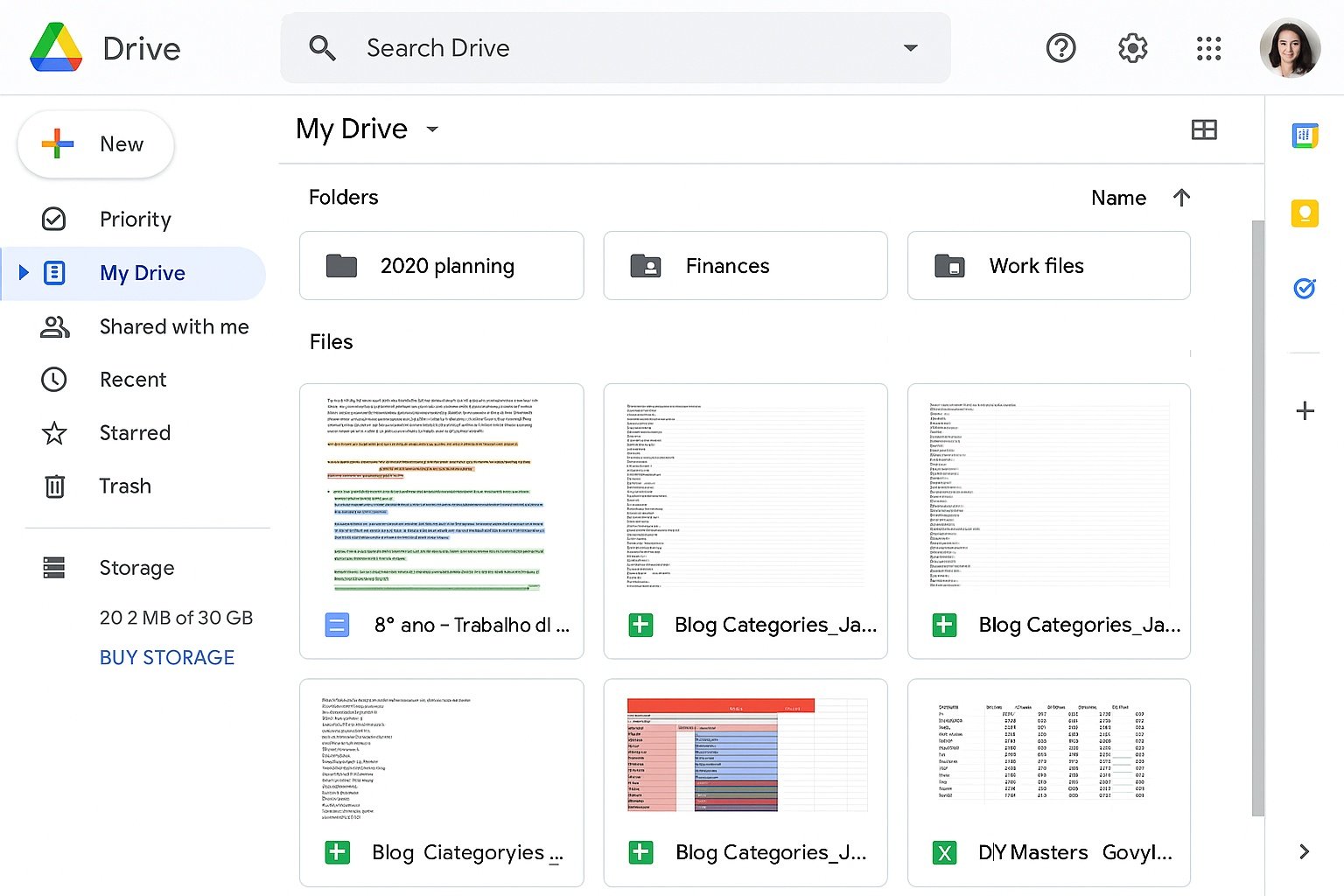Image resolution: width=1344 pixels, height=896 pixels.
Task: Switch to list view layout
Action: tap(1205, 129)
